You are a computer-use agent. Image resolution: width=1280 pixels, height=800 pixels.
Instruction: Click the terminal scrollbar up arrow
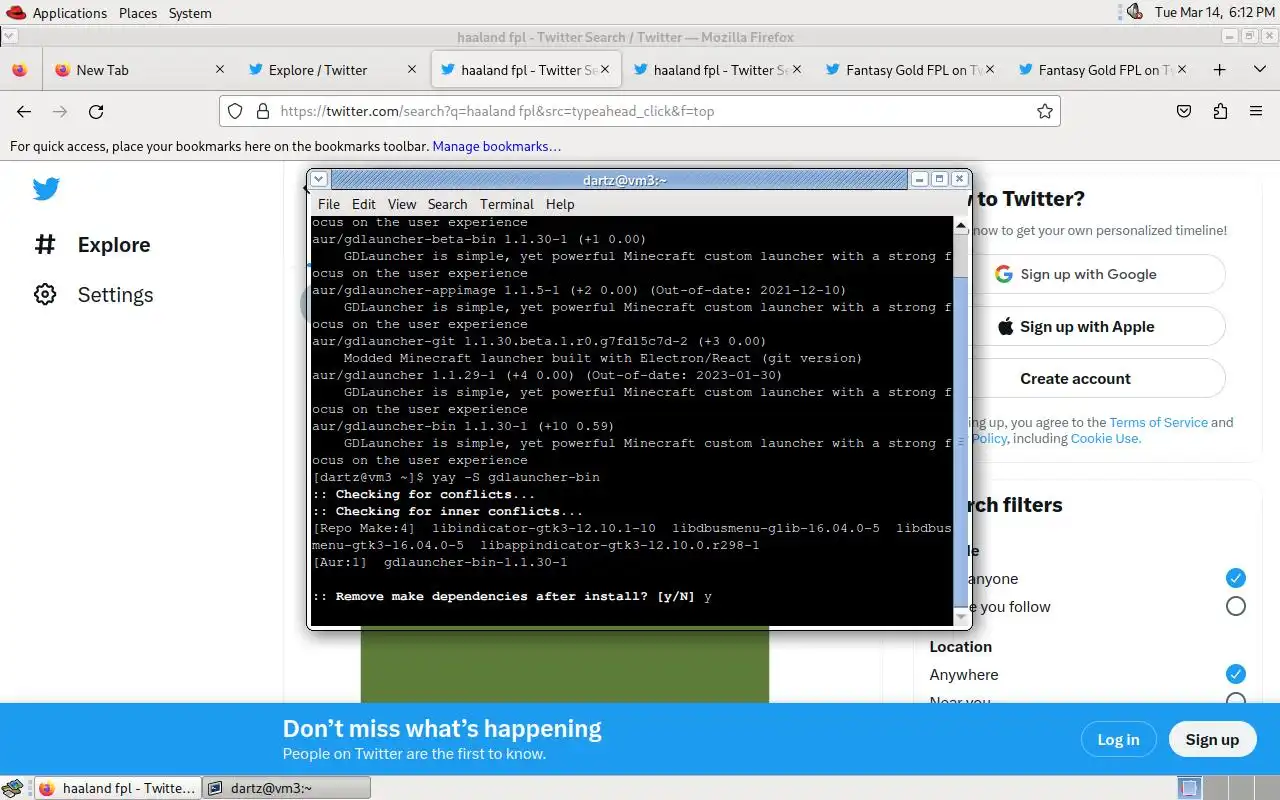coord(961,225)
